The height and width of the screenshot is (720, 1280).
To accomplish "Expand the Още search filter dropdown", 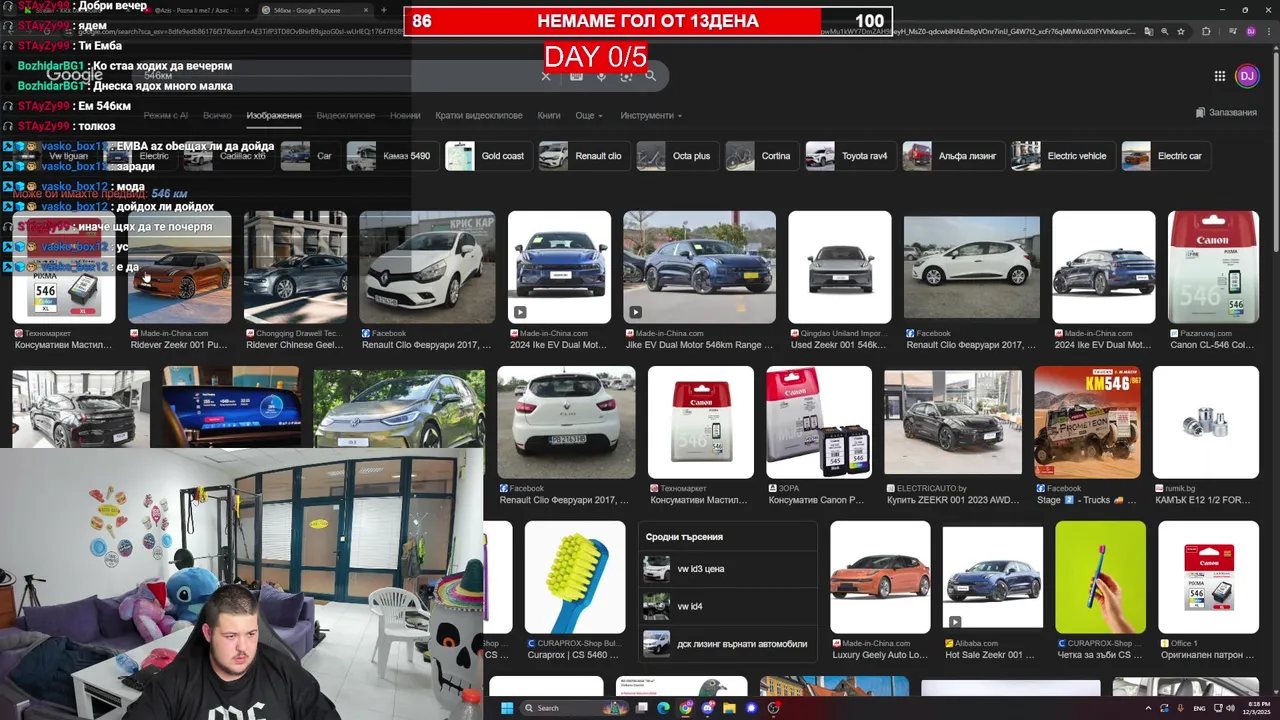I will (x=589, y=115).
